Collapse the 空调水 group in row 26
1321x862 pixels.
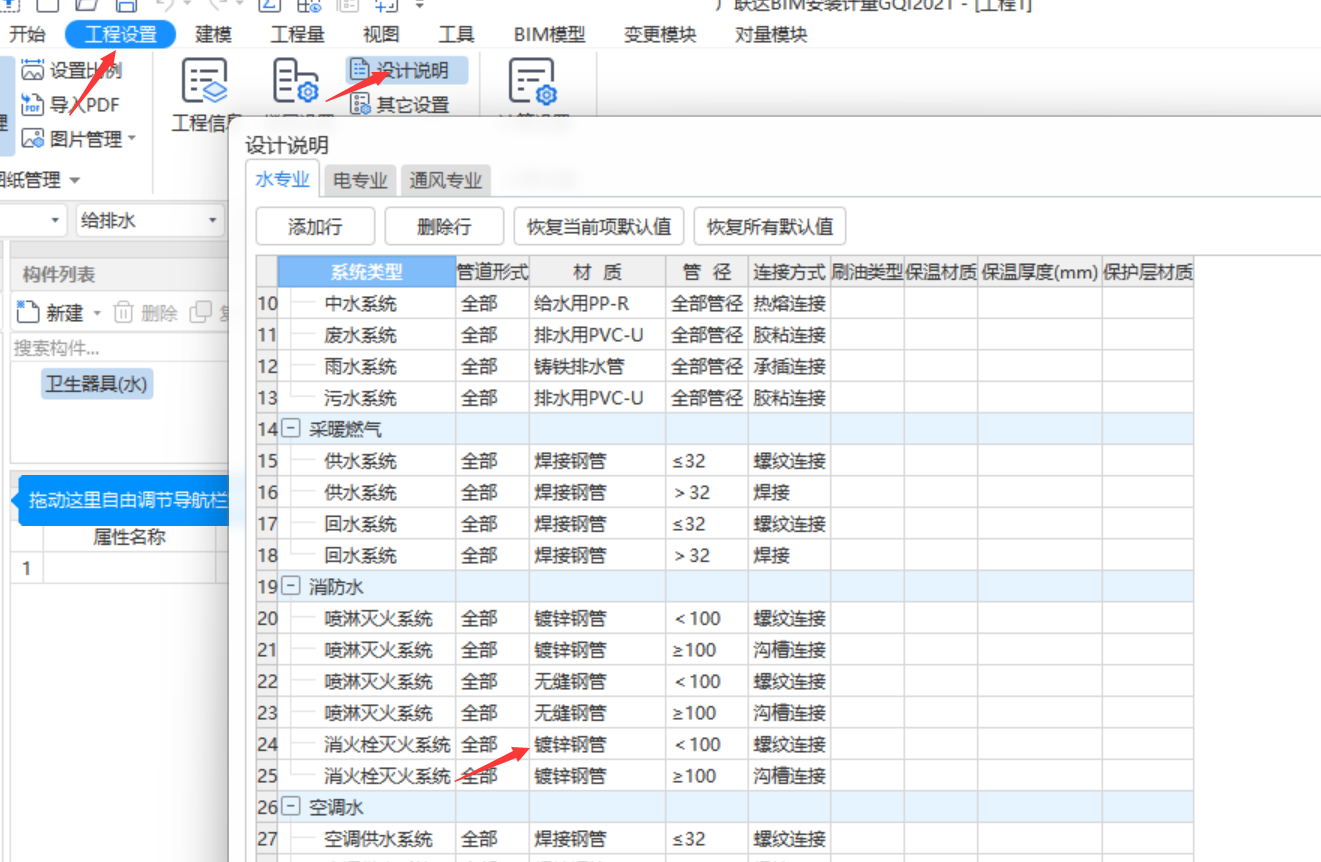(x=291, y=806)
